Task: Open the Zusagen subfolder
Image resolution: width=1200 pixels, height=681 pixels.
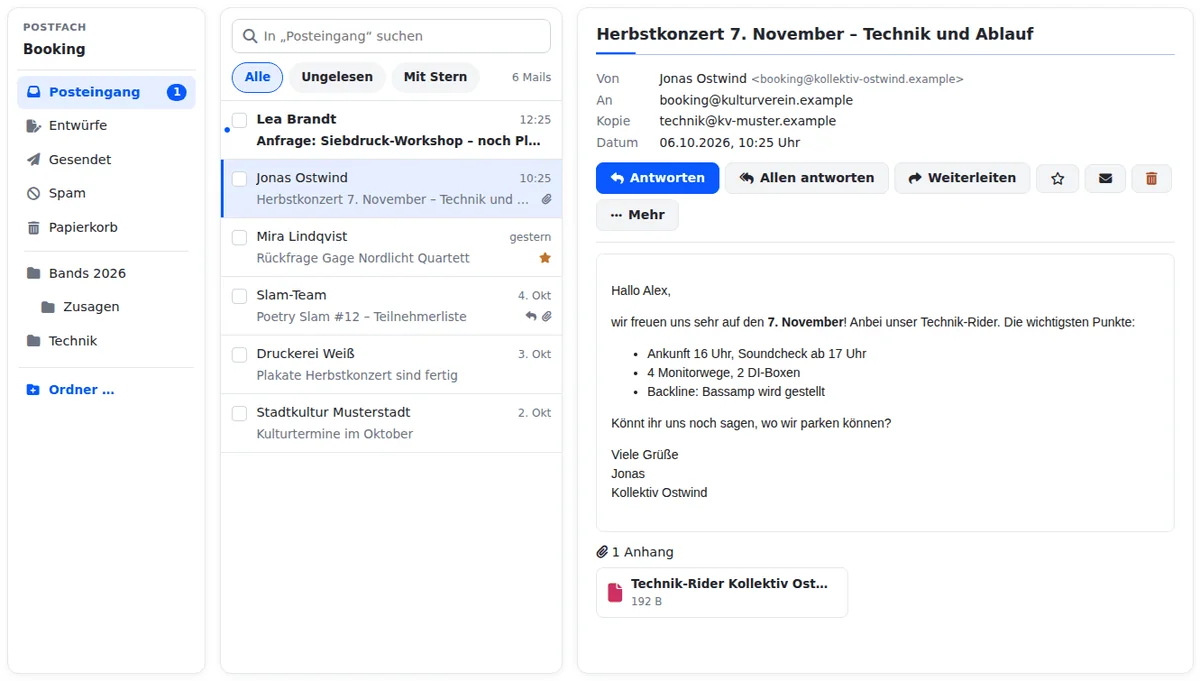Action: pyautogui.click(x=113, y=307)
